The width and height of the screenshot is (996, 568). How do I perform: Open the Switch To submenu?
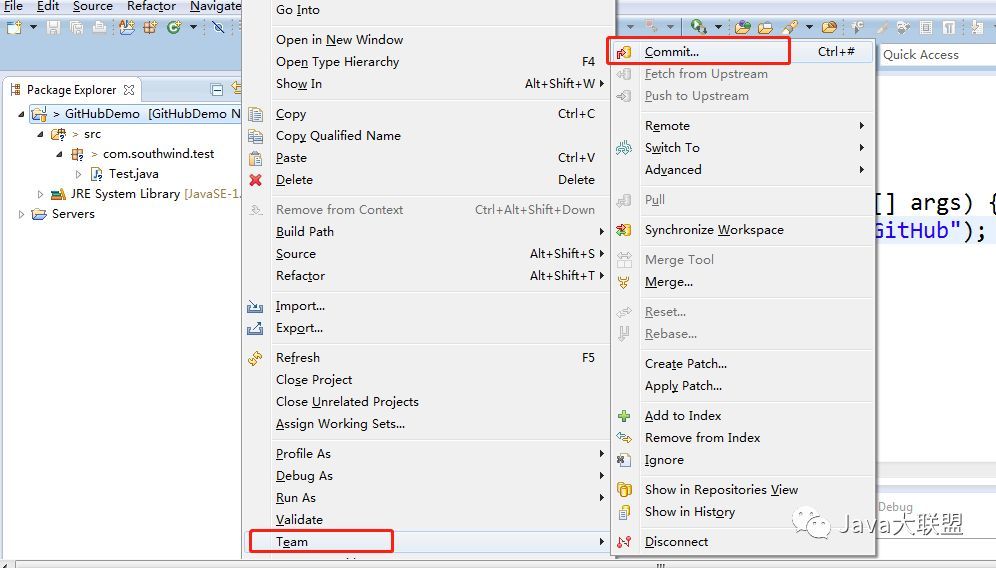(x=743, y=148)
